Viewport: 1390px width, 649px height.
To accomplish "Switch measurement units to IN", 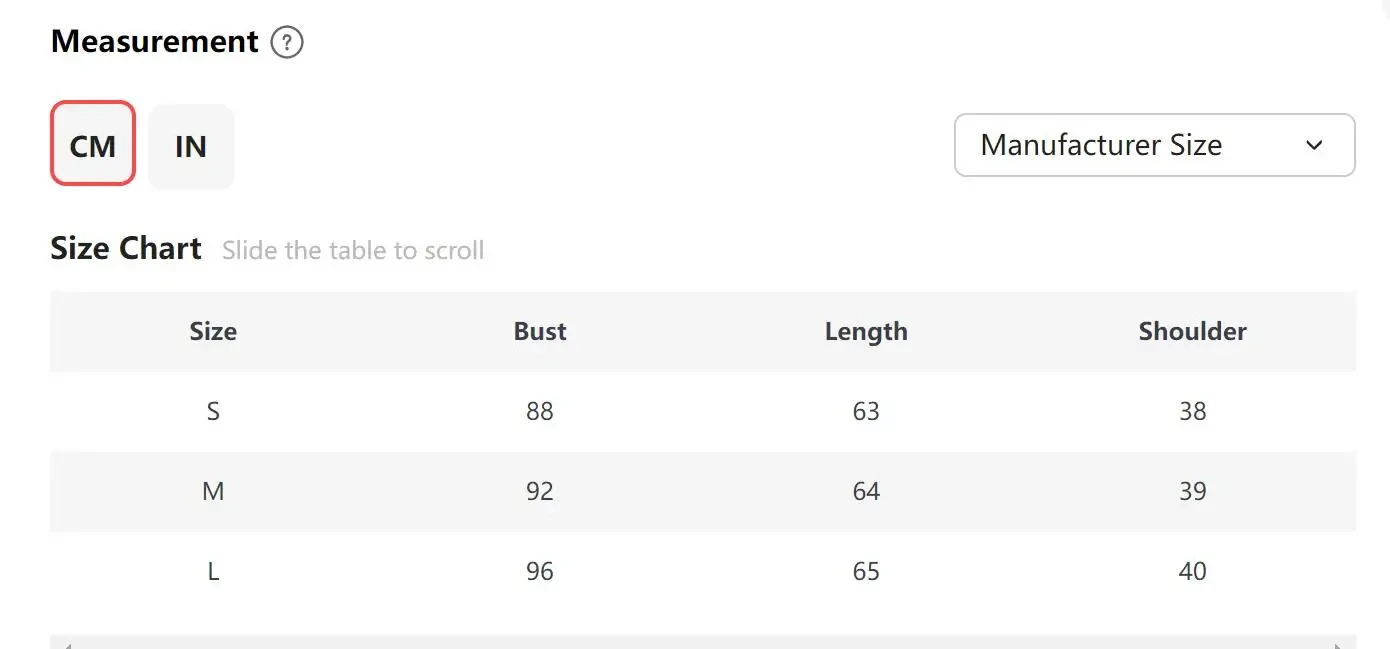I will 191,146.
